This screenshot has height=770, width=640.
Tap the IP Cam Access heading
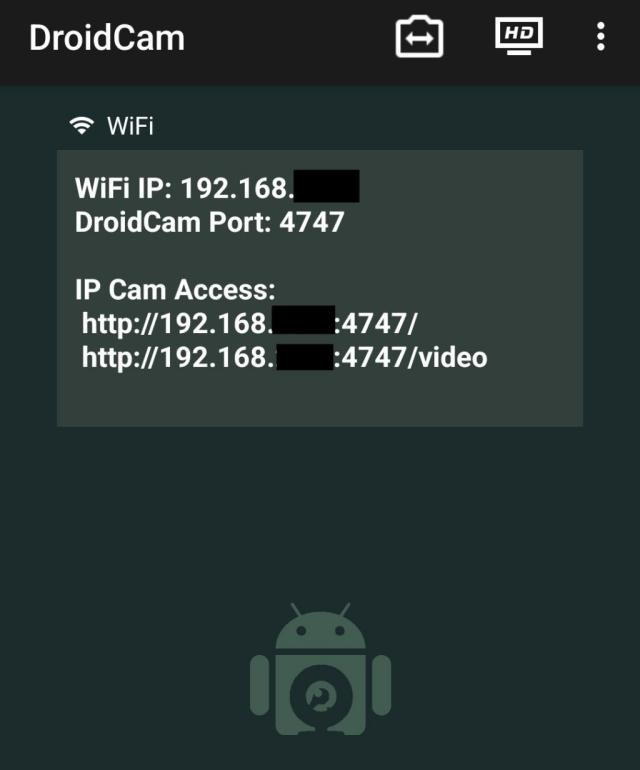[x=175, y=289]
